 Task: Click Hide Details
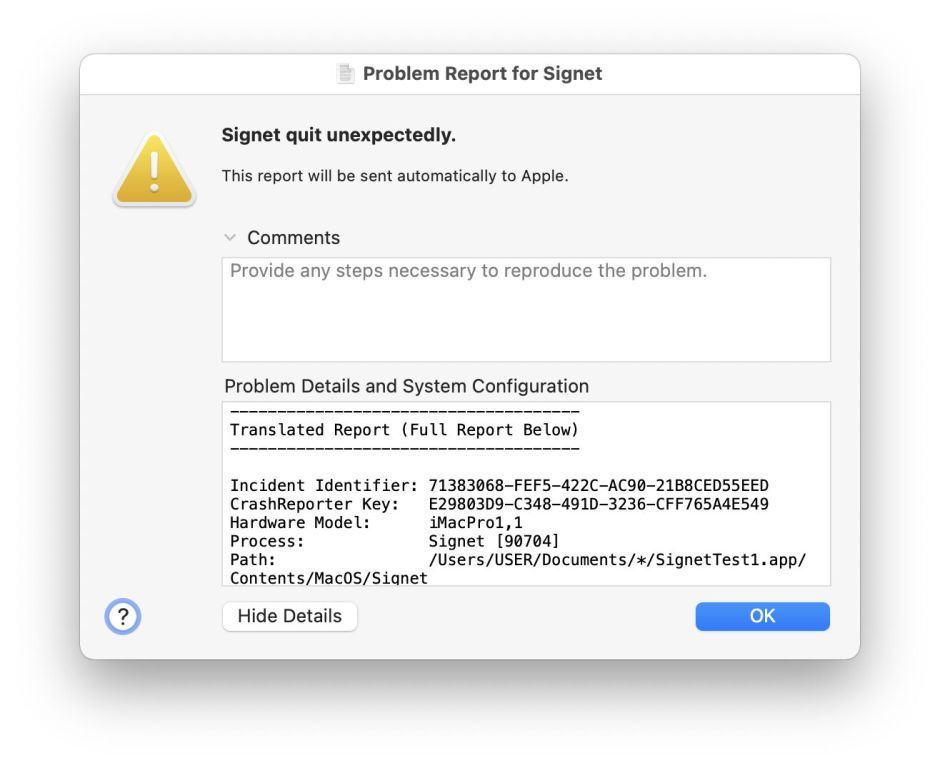[x=289, y=616]
